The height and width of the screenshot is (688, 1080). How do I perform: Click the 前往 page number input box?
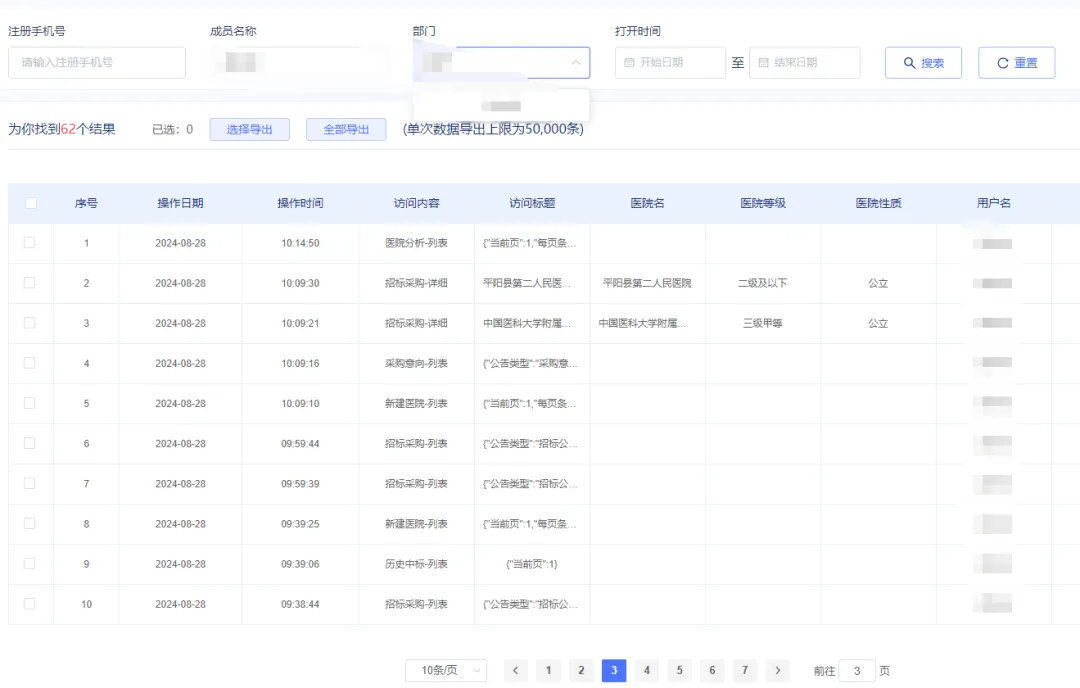(855, 670)
